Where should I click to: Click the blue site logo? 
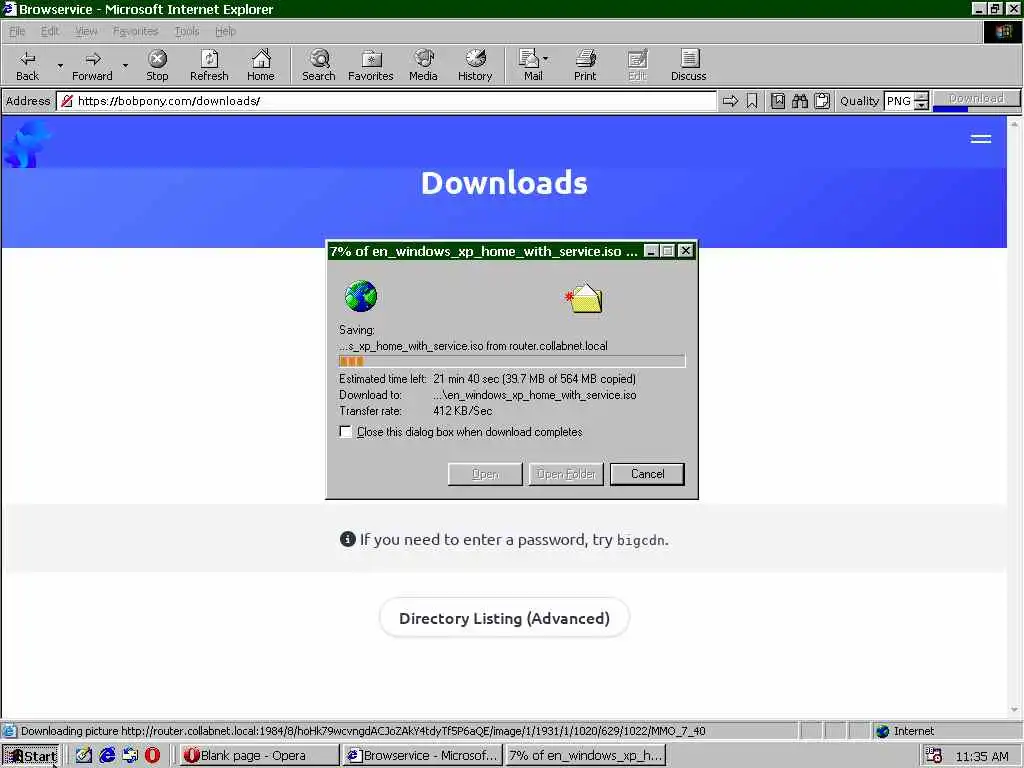pos(26,144)
